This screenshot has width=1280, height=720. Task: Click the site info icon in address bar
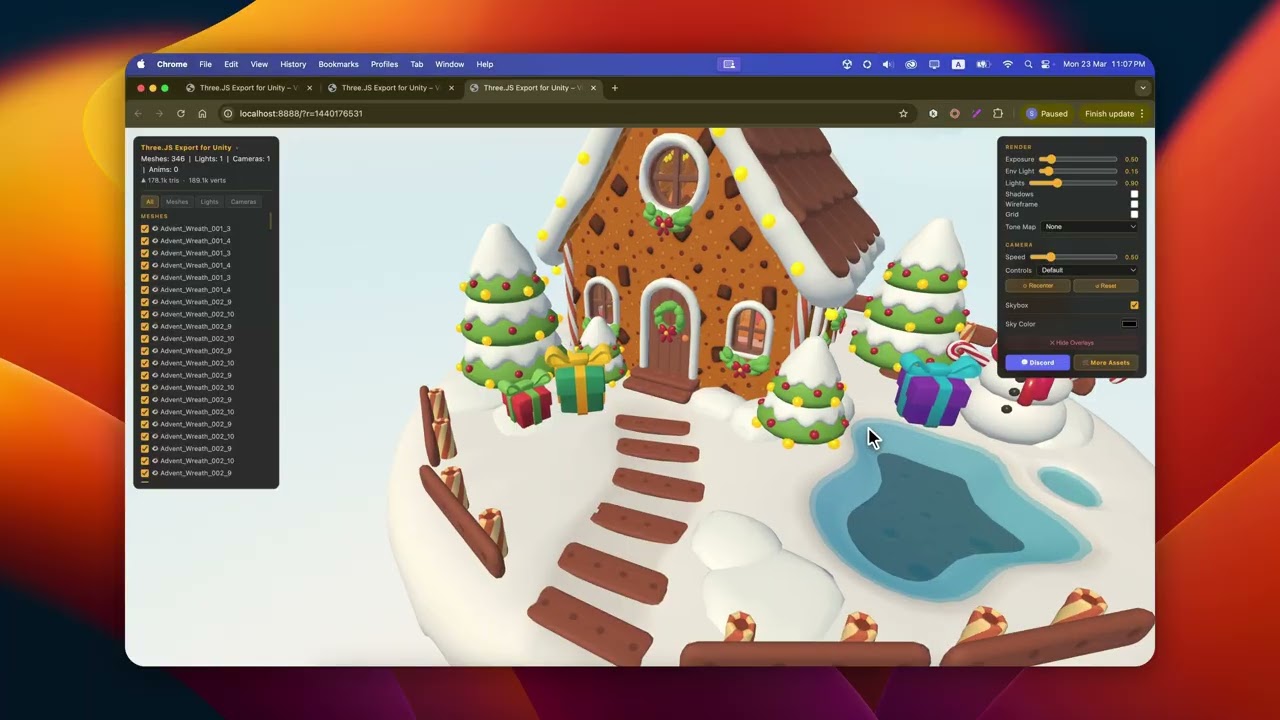(228, 114)
